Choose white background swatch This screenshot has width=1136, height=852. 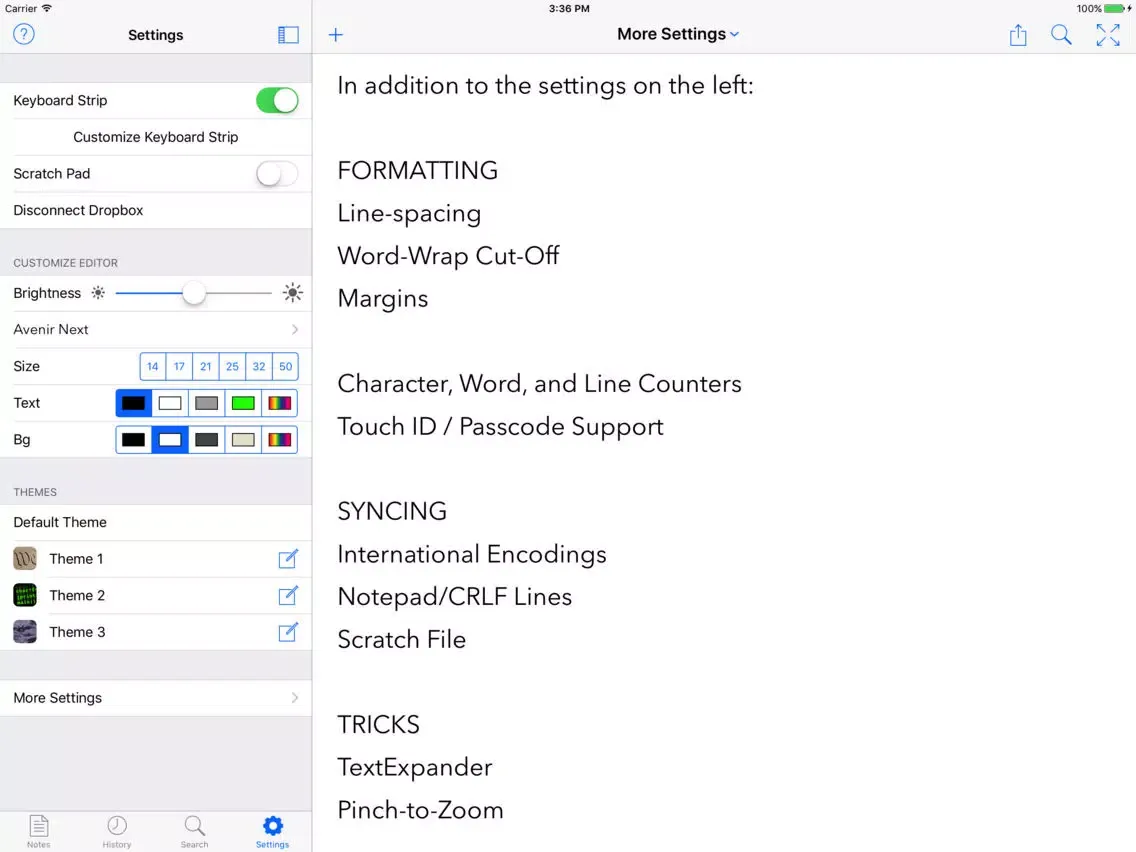tap(170, 440)
